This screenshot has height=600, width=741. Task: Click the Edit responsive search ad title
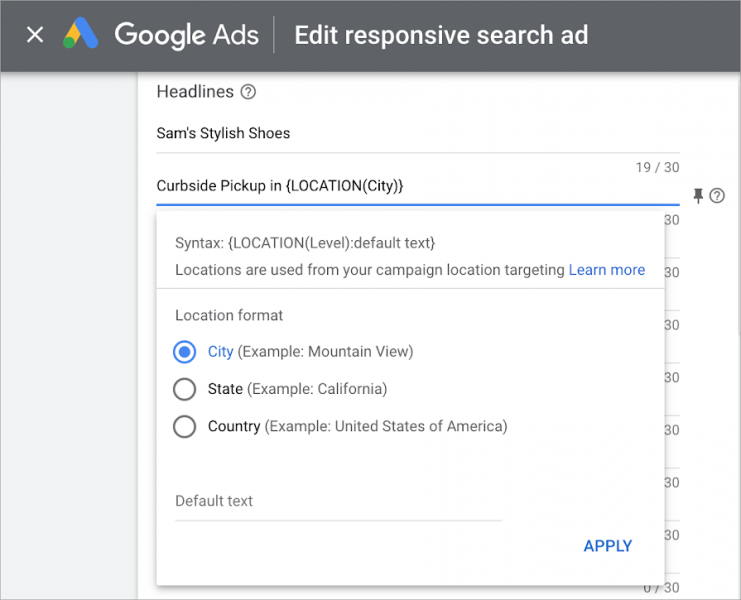pos(441,36)
